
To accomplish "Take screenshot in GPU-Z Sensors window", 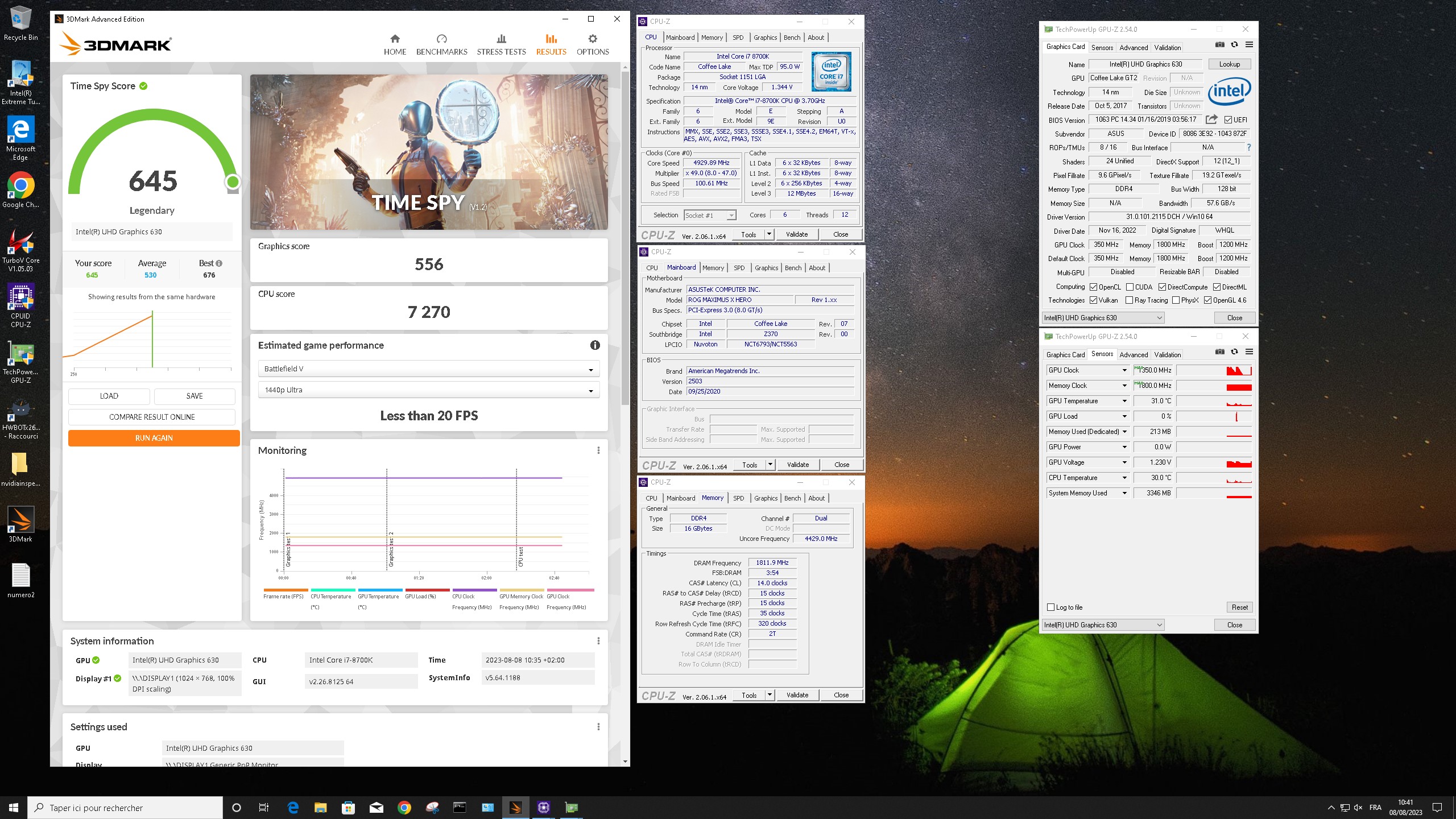I will click(1219, 351).
